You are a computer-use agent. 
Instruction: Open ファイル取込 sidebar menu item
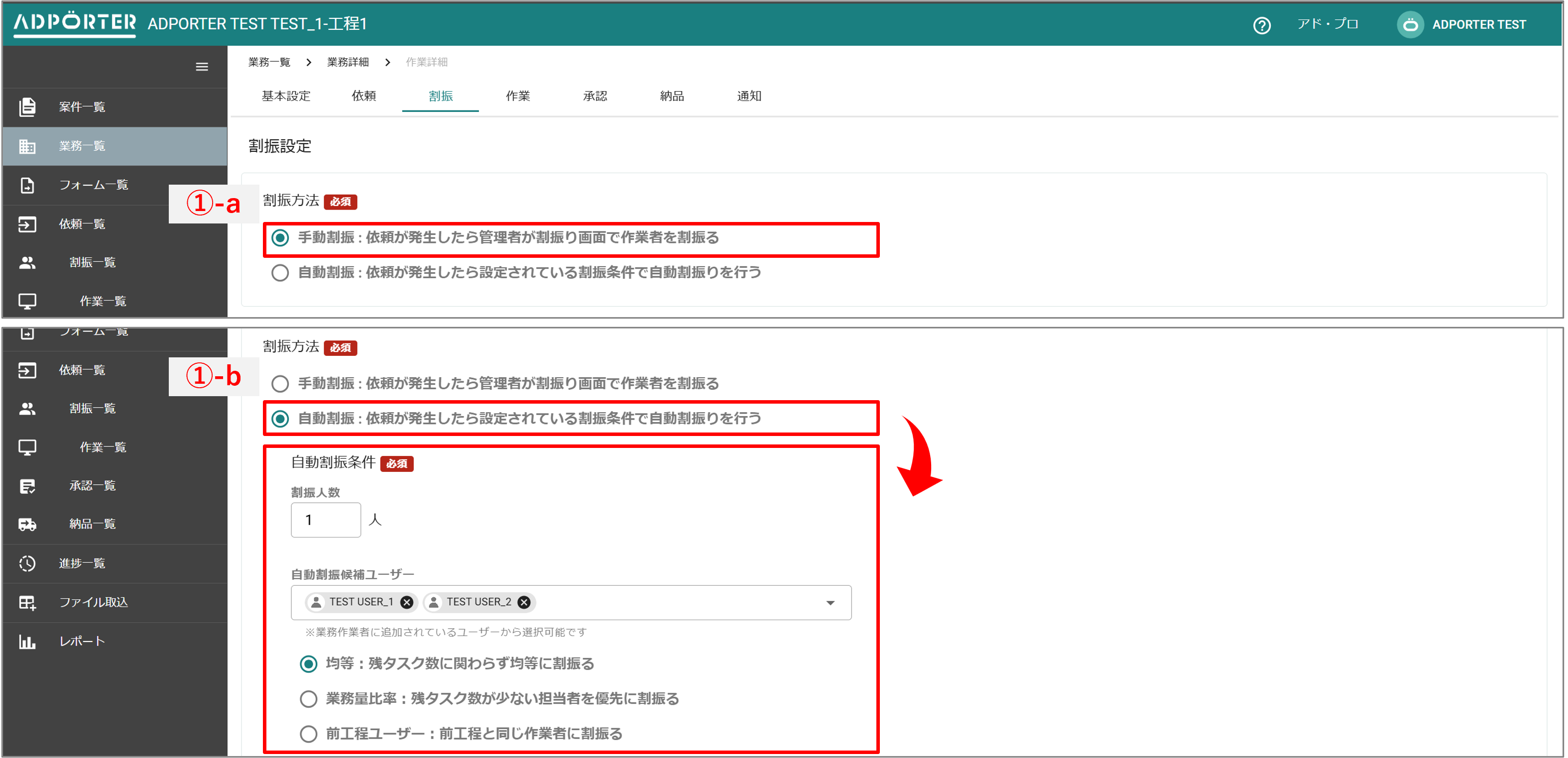[x=115, y=602]
